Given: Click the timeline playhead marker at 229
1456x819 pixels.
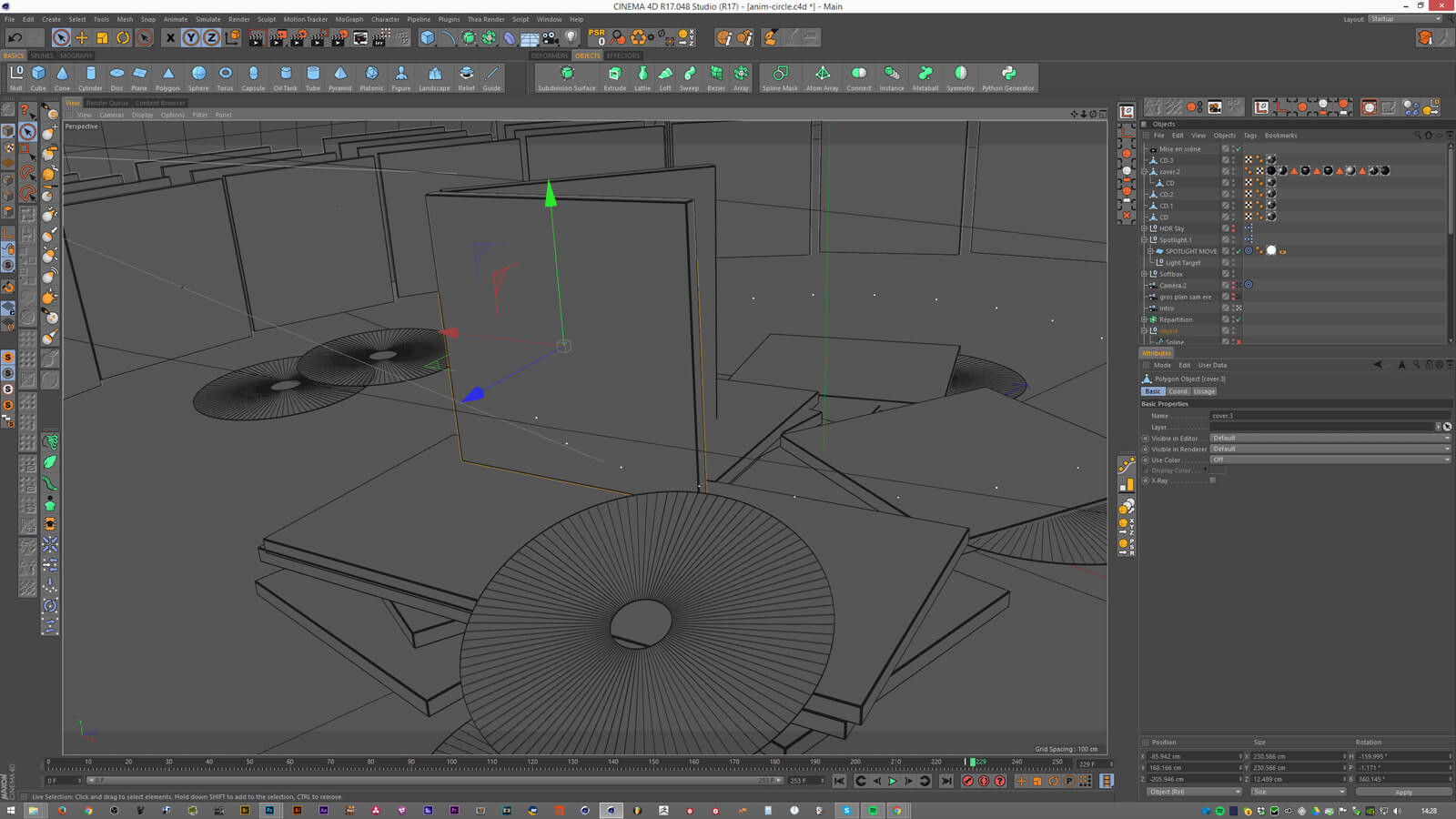Looking at the screenshot, I should pos(973,762).
